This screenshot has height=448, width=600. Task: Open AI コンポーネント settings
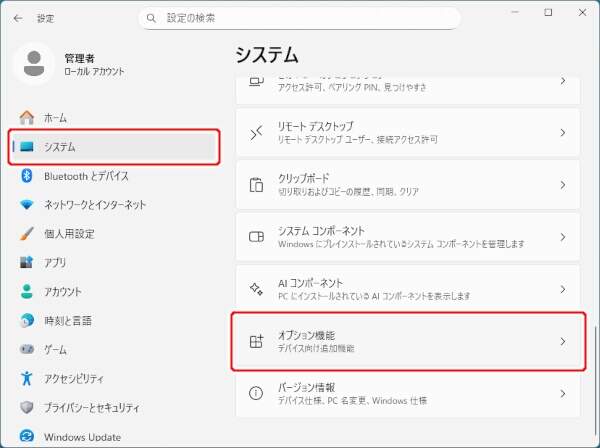(x=408, y=289)
